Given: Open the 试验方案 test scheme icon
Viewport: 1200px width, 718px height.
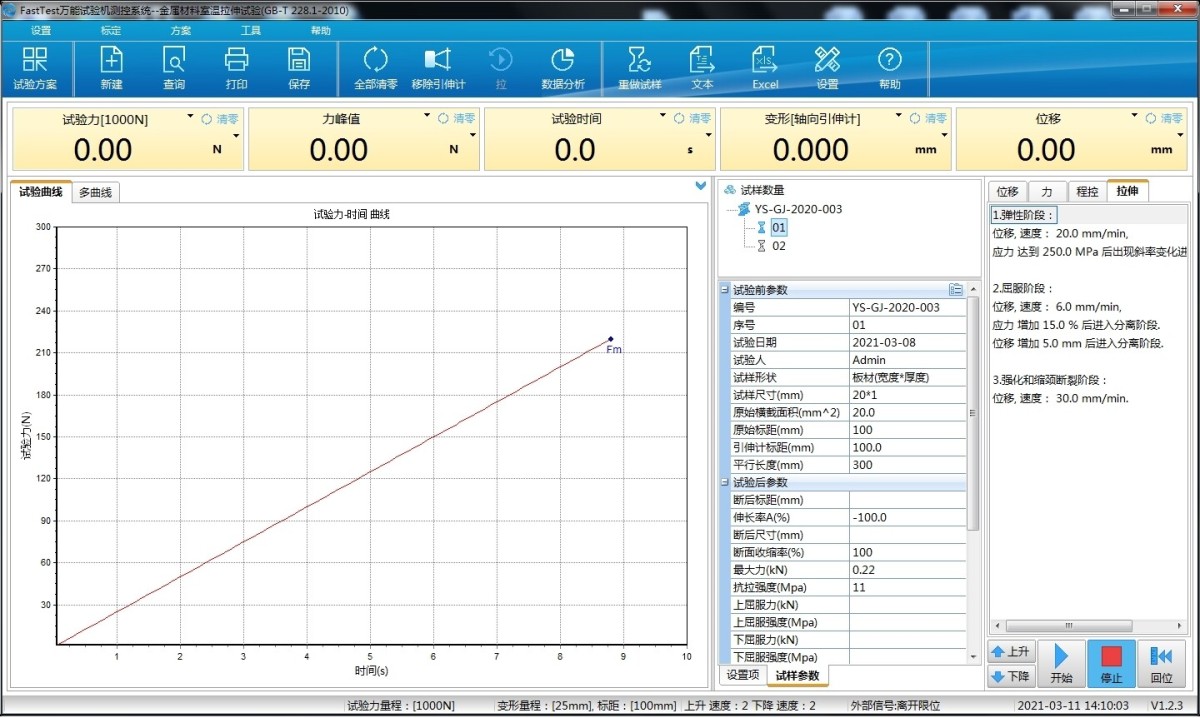Looking at the screenshot, I should click(x=35, y=68).
